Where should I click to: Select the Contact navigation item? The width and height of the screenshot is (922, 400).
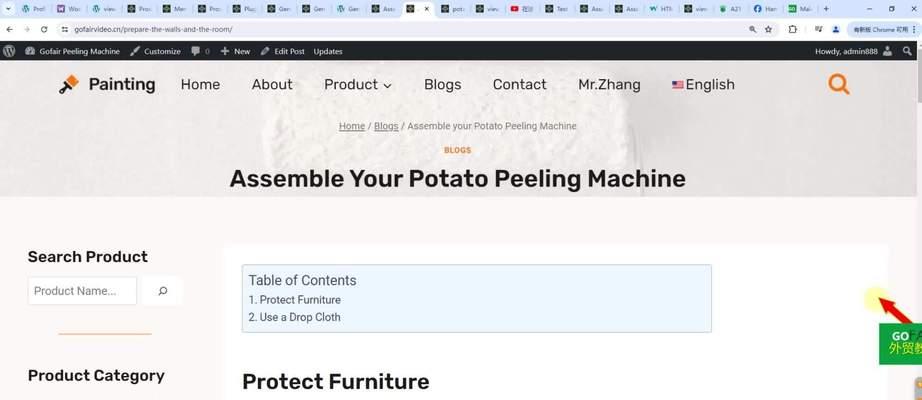tap(520, 85)
